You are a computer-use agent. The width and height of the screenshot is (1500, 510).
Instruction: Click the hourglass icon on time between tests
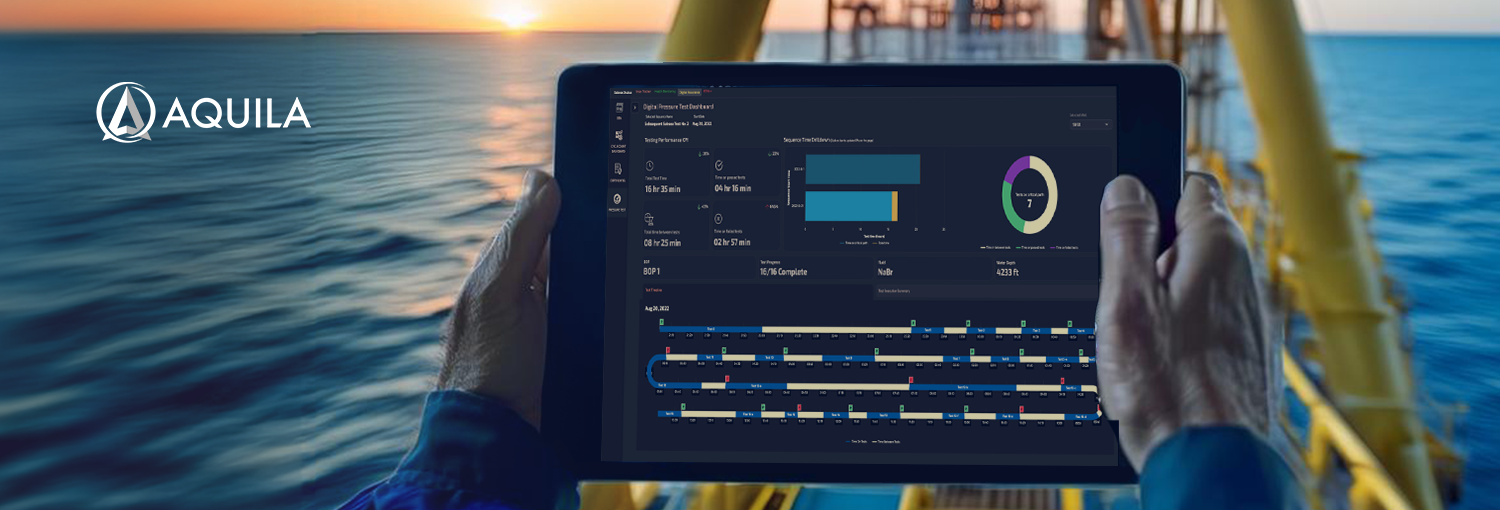tap(650, 219)
